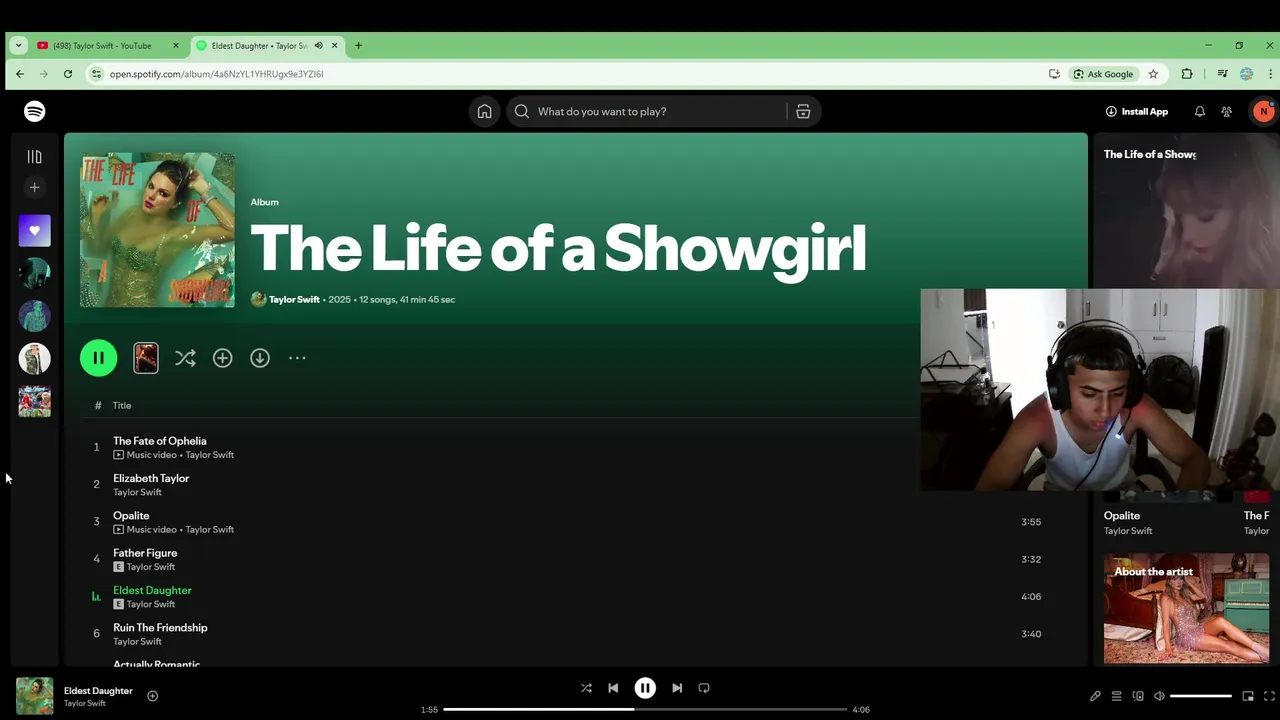This screenshot has height=720, width=1280.
Task: Click Ask Google in the address bar
Action: [1103, 74]
